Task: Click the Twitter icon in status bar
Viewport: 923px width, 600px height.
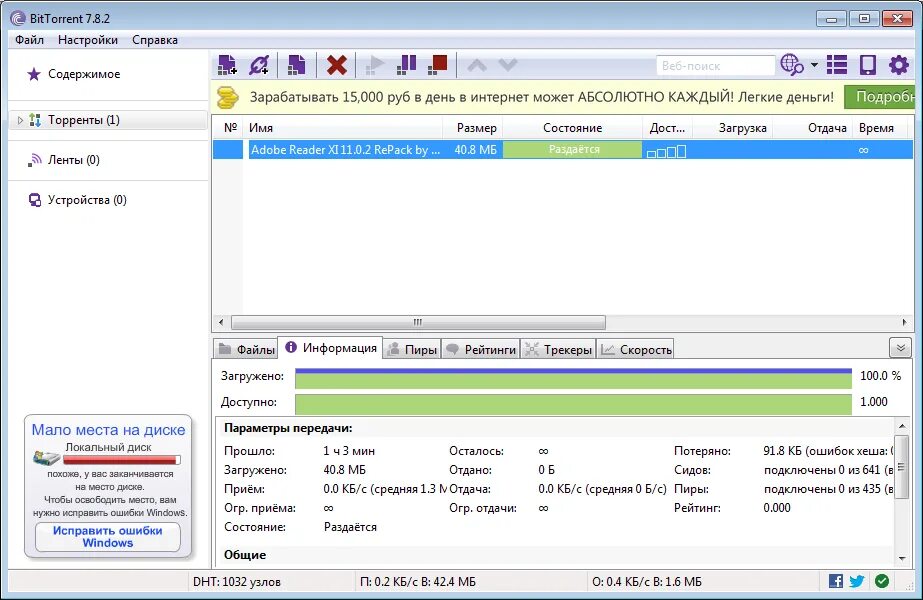Action: click(857, 581)
